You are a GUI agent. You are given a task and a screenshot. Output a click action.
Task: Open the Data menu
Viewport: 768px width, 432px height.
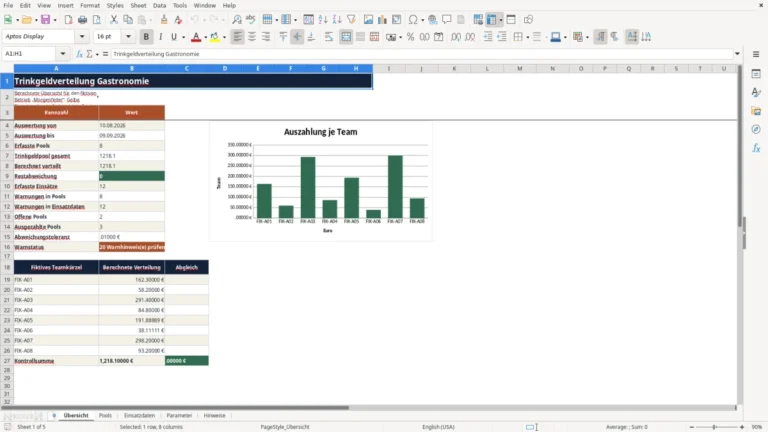click(x=159, y=5)
